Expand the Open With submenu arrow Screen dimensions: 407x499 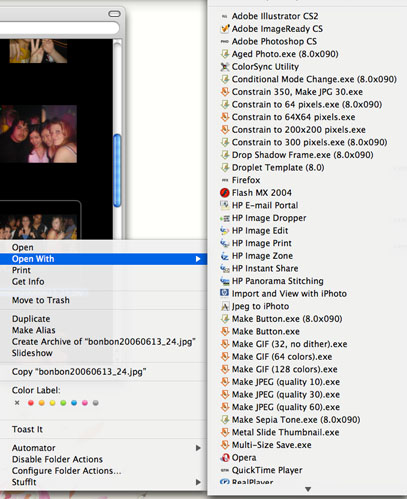tap(198, 259)
